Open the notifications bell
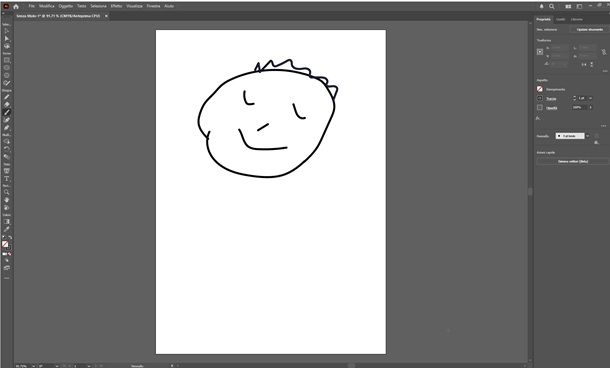 [x=542, y=6]
